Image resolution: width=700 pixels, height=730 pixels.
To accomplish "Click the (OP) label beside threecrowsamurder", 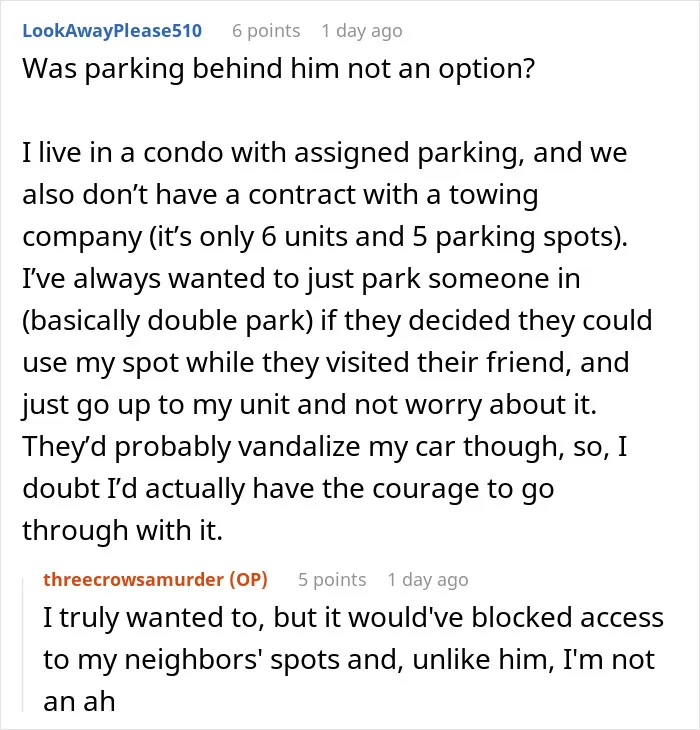I will pyautogui.click(x=249, y=580).
